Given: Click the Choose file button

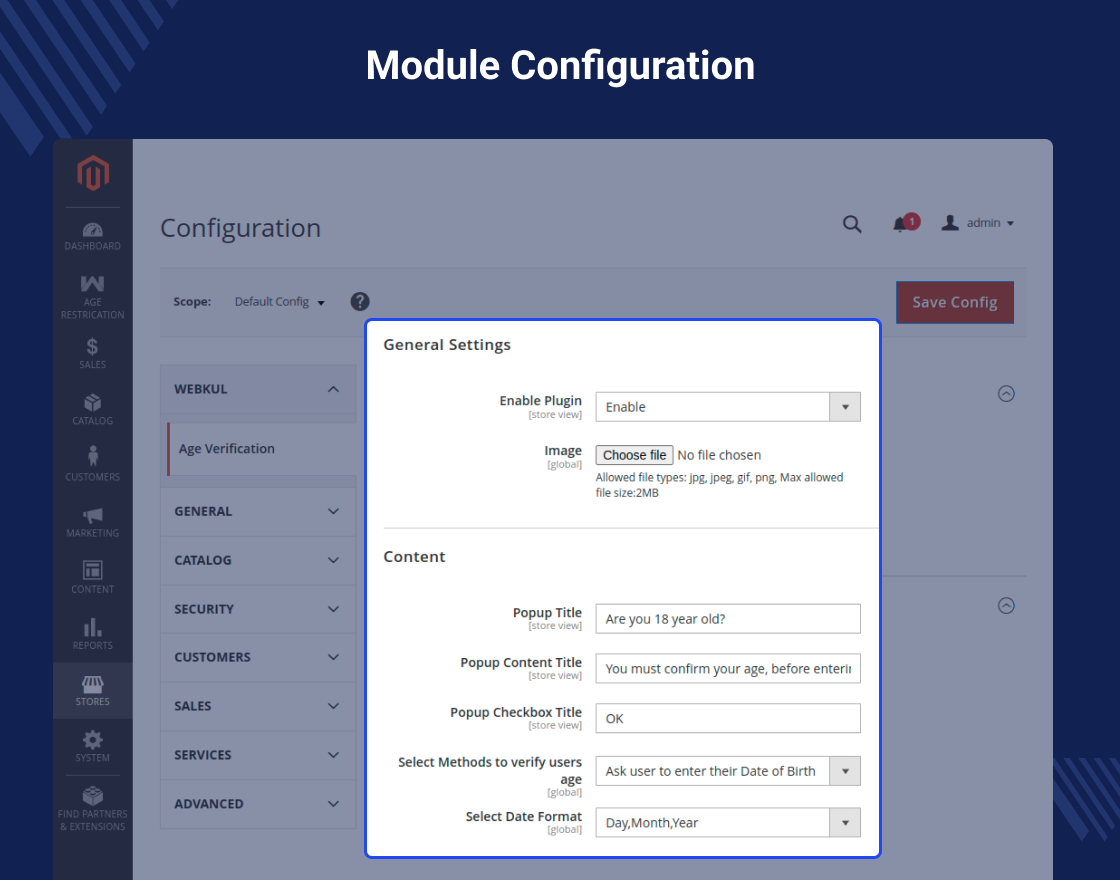Looking at the screenshot, I should point(634,455).
